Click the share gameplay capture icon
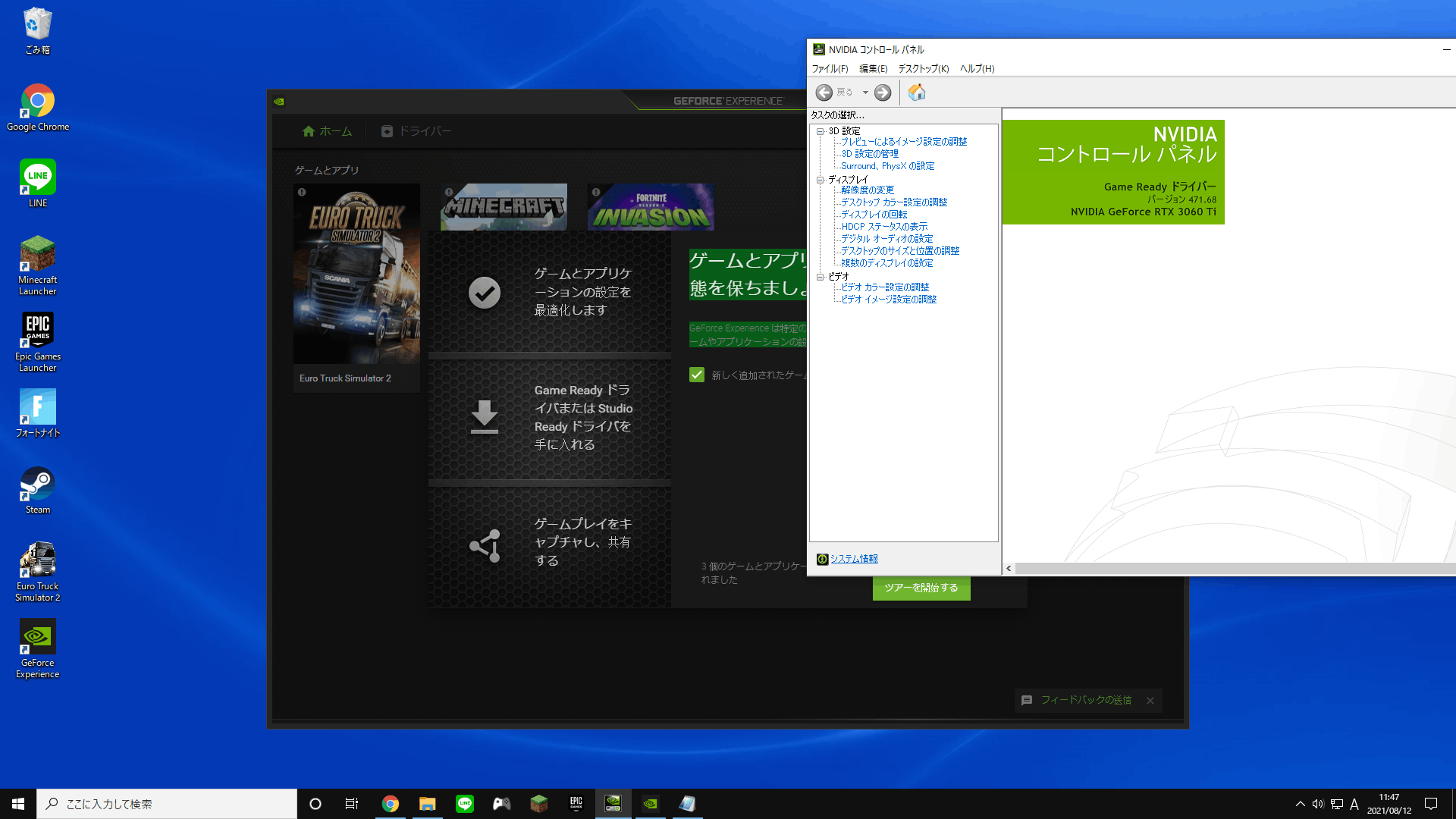1456x819 pixels. 485,546
